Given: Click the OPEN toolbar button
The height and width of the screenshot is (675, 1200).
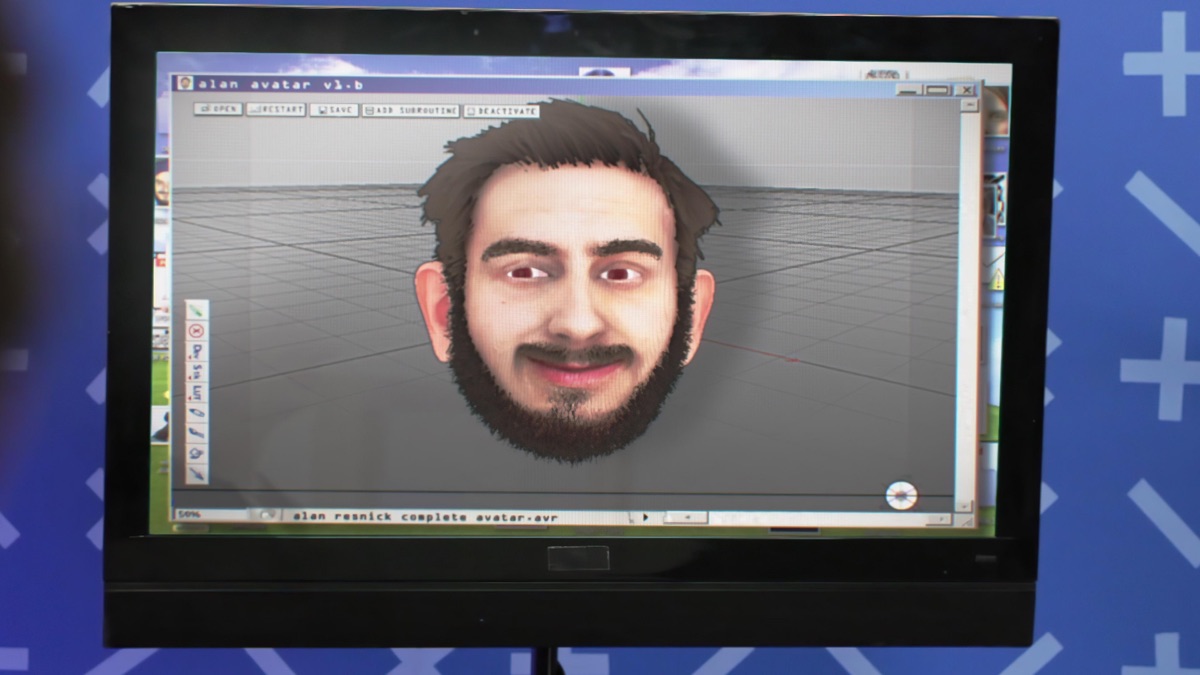Looking at the screenshot, I should click(x=218, y=109).
